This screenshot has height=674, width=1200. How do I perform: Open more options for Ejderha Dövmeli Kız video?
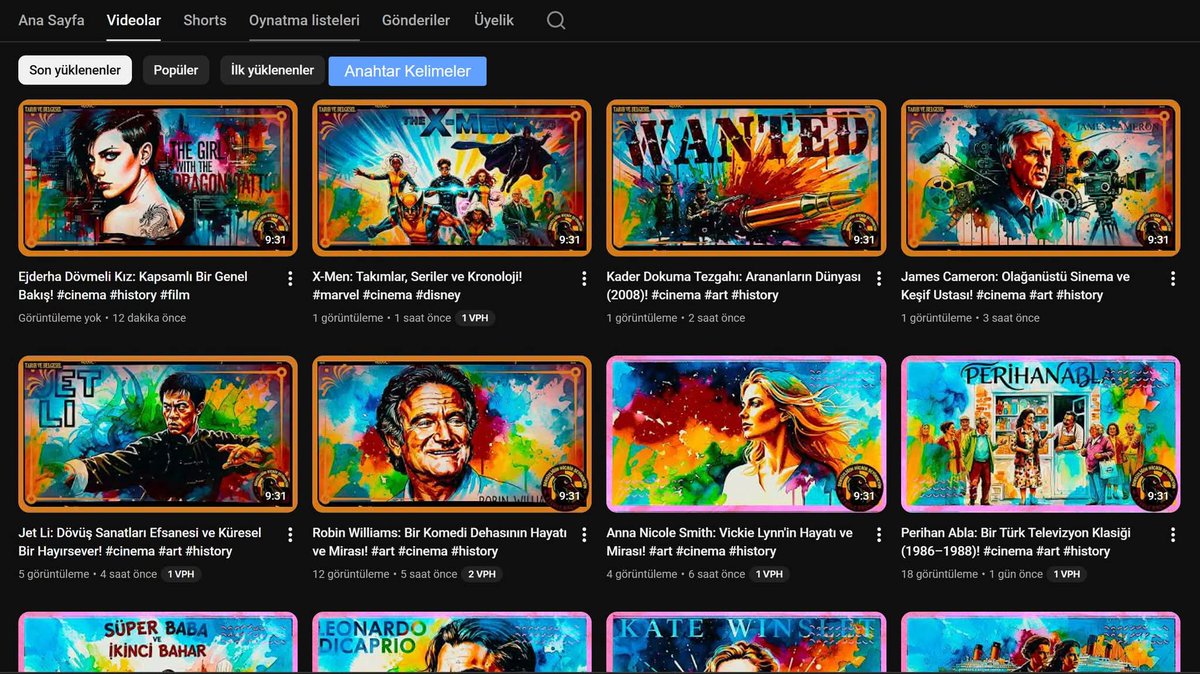tap(290, 278)
